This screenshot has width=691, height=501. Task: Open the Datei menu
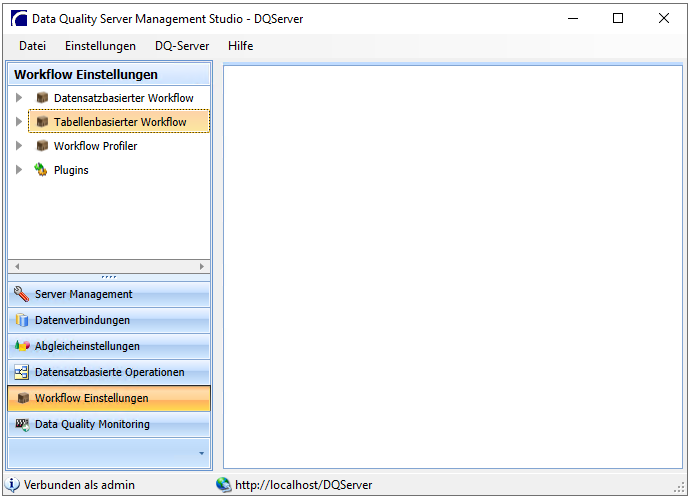point(32,46)
